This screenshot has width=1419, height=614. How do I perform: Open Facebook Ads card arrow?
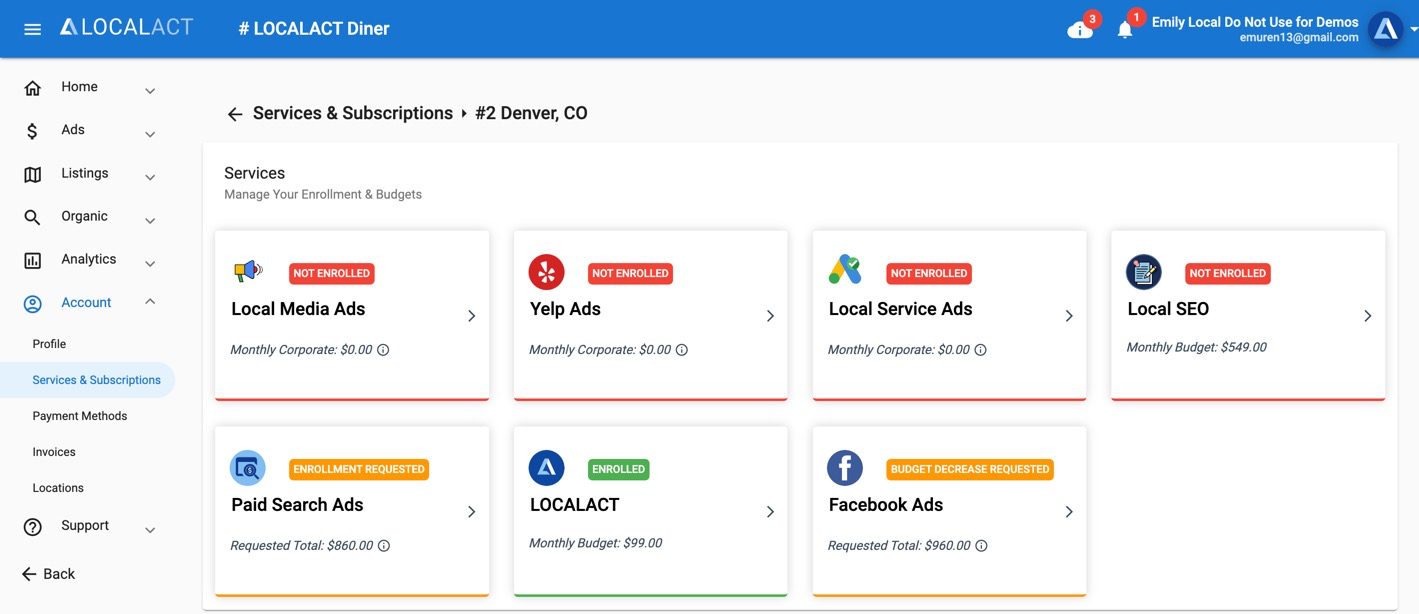[x=1069, y=512]
